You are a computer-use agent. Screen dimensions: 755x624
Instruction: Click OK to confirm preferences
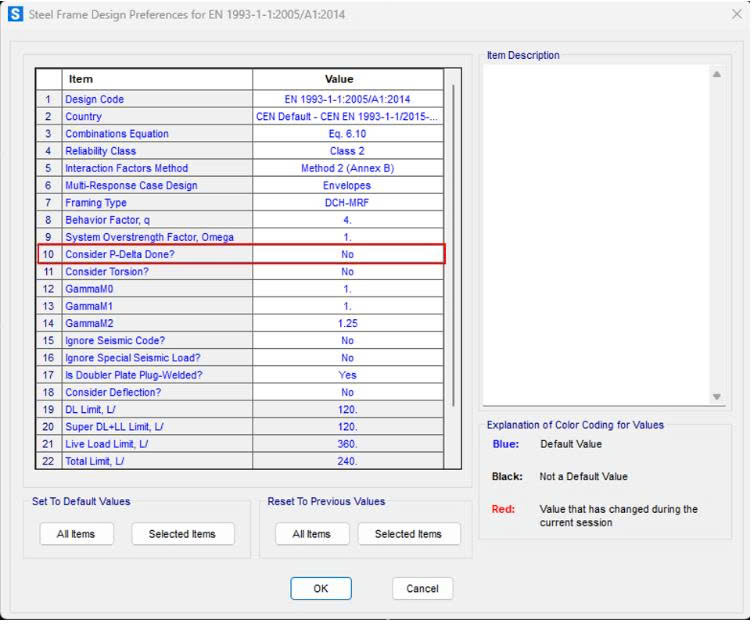pos(320,589)
